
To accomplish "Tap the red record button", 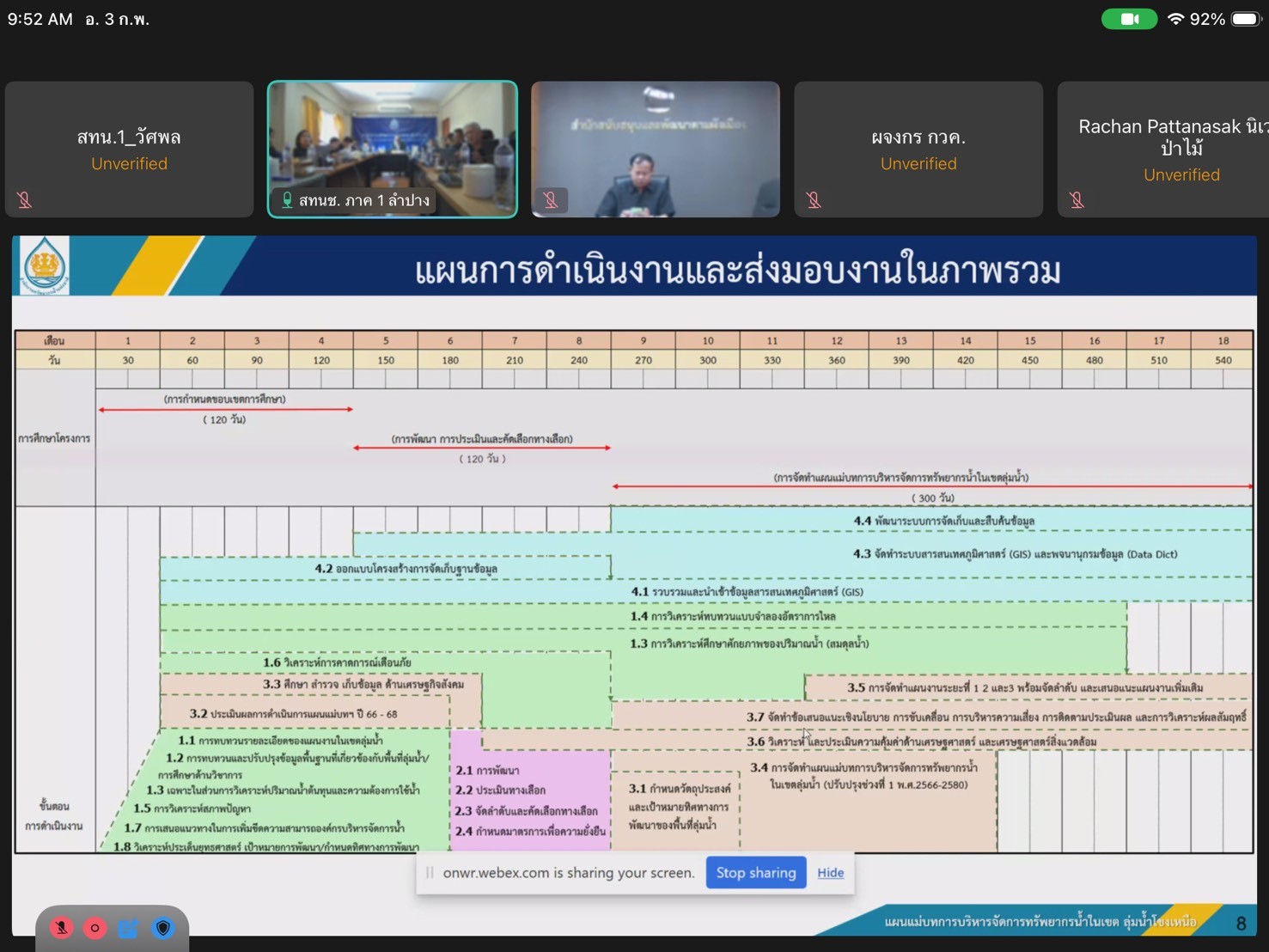I will point(95,928).
